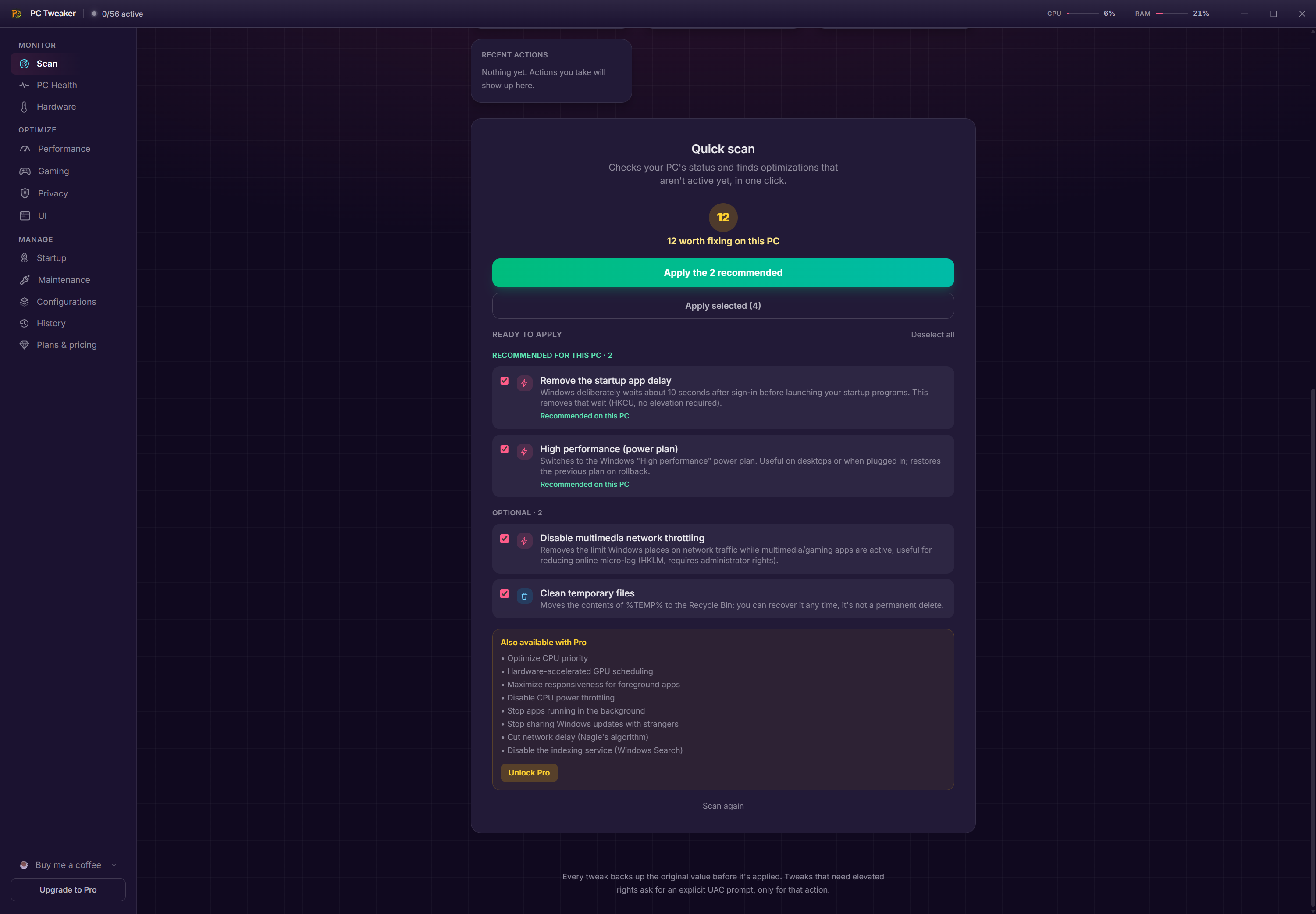Screen dimensions: 1316x914
Task: Click the Deselect all link
Action: click(932, 335)
